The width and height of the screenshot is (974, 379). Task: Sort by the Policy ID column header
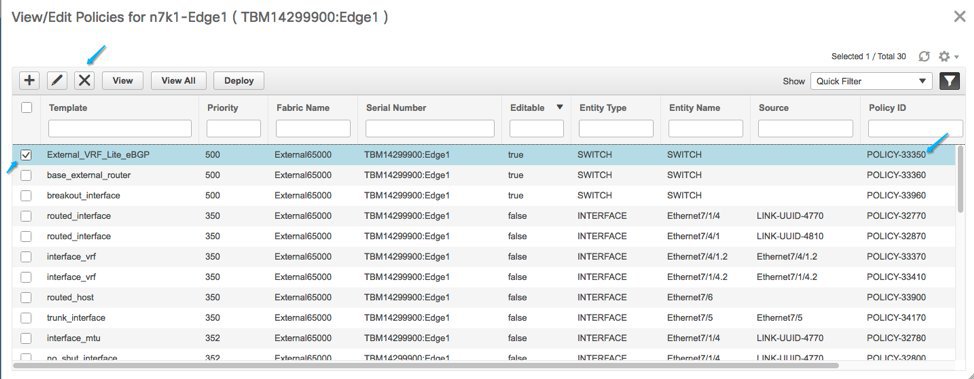click(887, 107)
